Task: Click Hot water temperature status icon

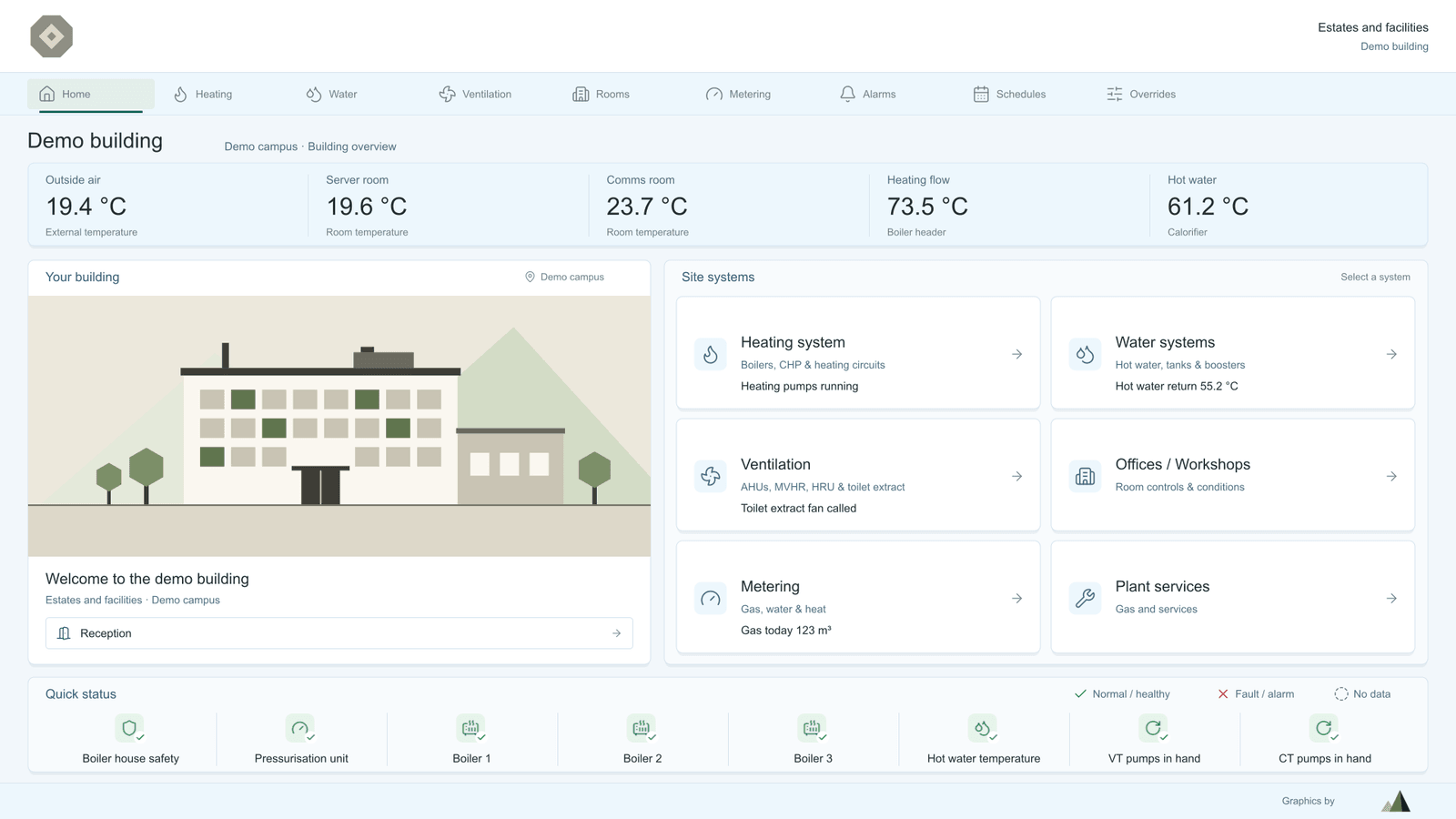Action: (x=983, y=728)
